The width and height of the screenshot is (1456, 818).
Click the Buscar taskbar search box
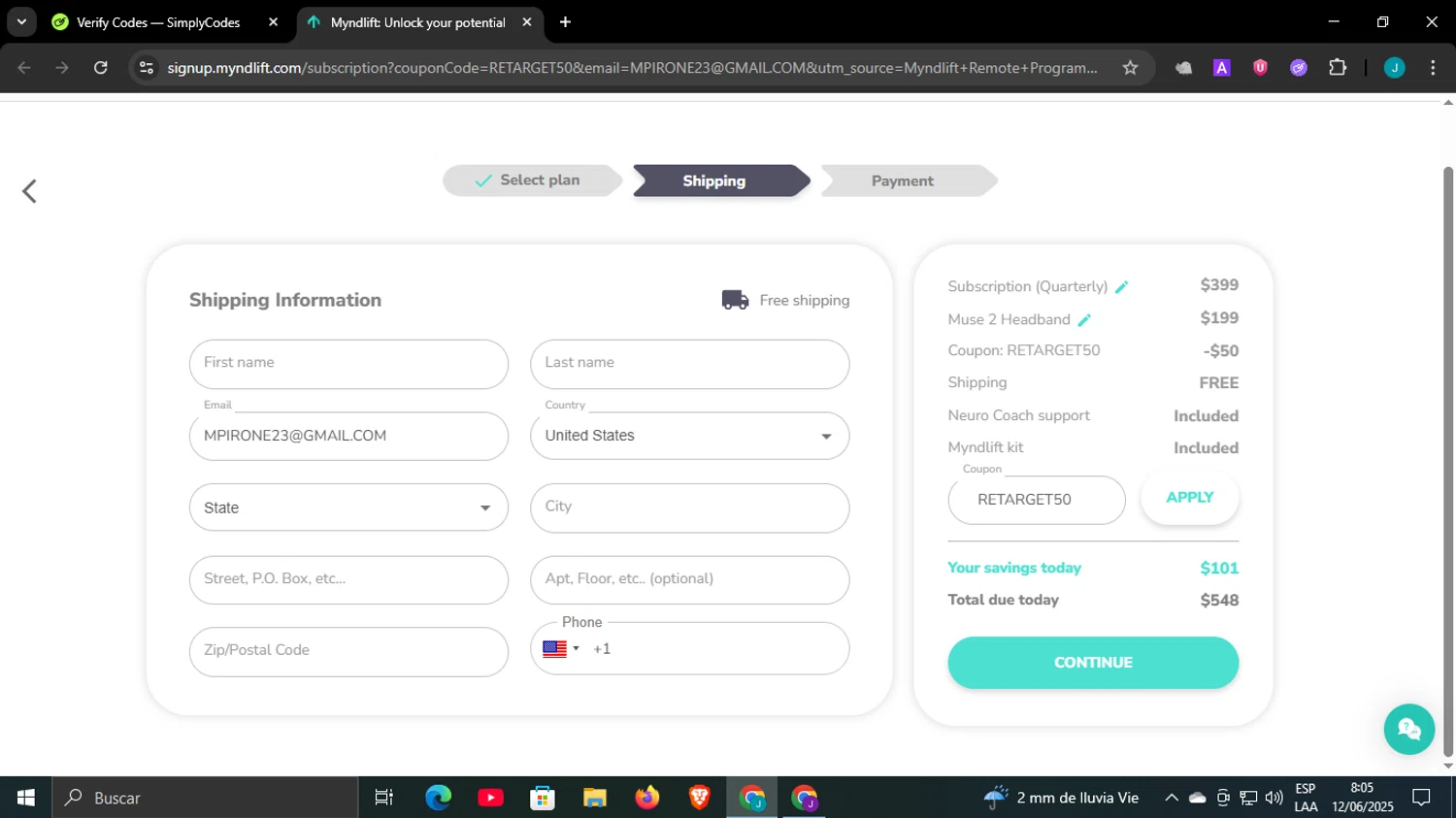[x=205, y=798]
